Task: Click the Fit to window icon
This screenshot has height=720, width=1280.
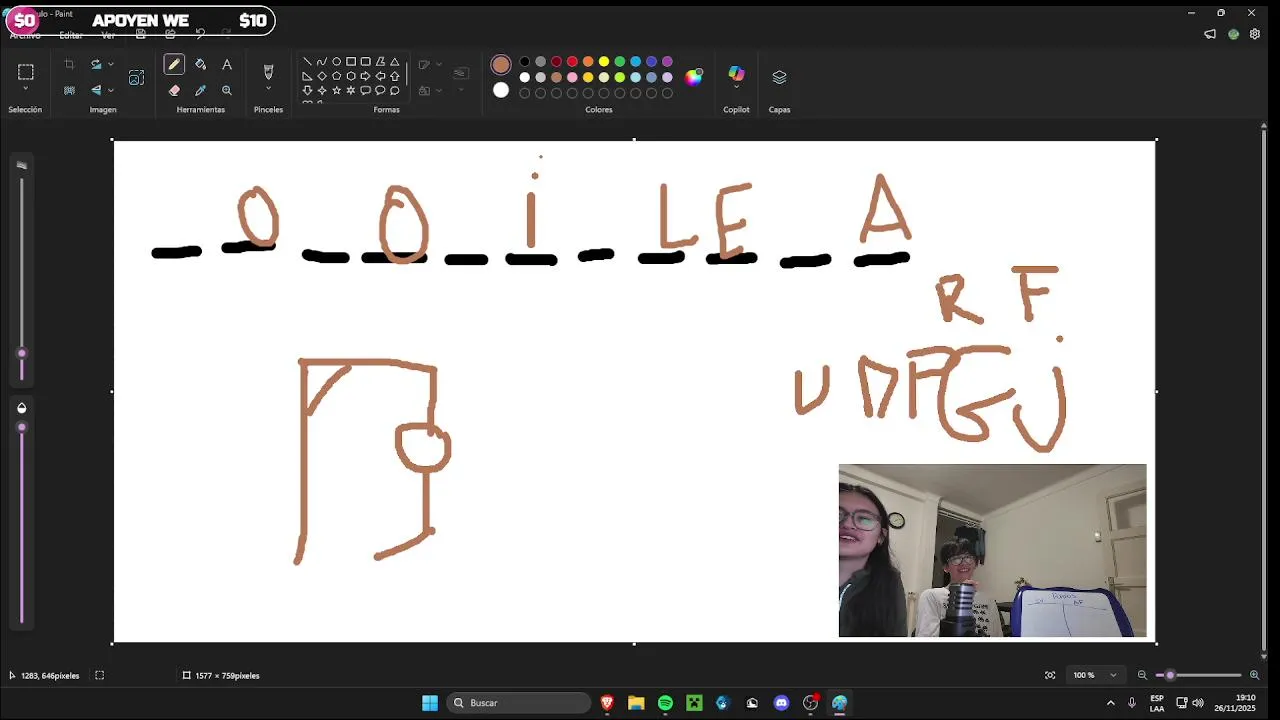Action: pyautogui.click(x=1050, y=675)
